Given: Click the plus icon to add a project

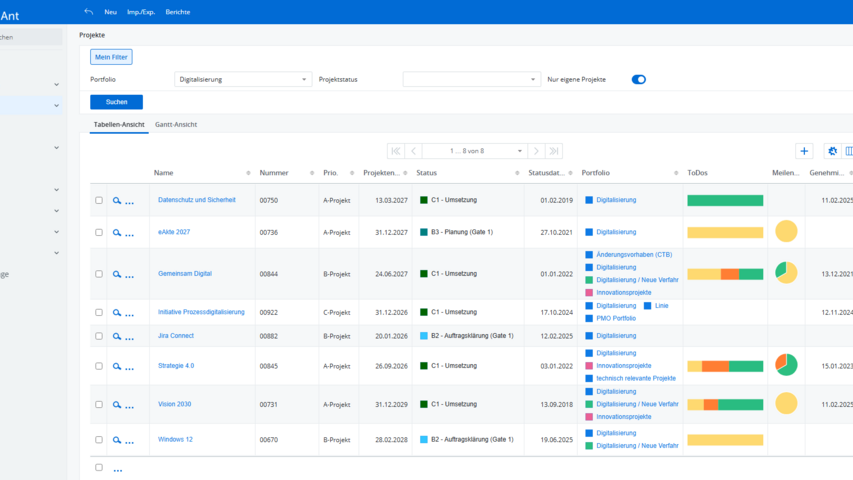Looking at the screenshot, I should (x=804, y=151).
